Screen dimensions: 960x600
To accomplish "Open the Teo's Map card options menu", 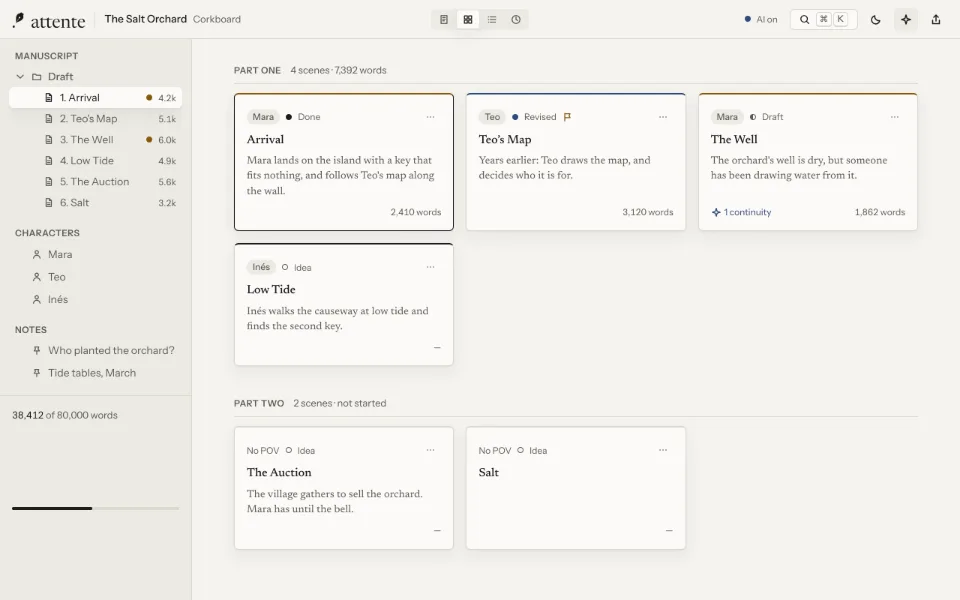I will click(662, 117).
